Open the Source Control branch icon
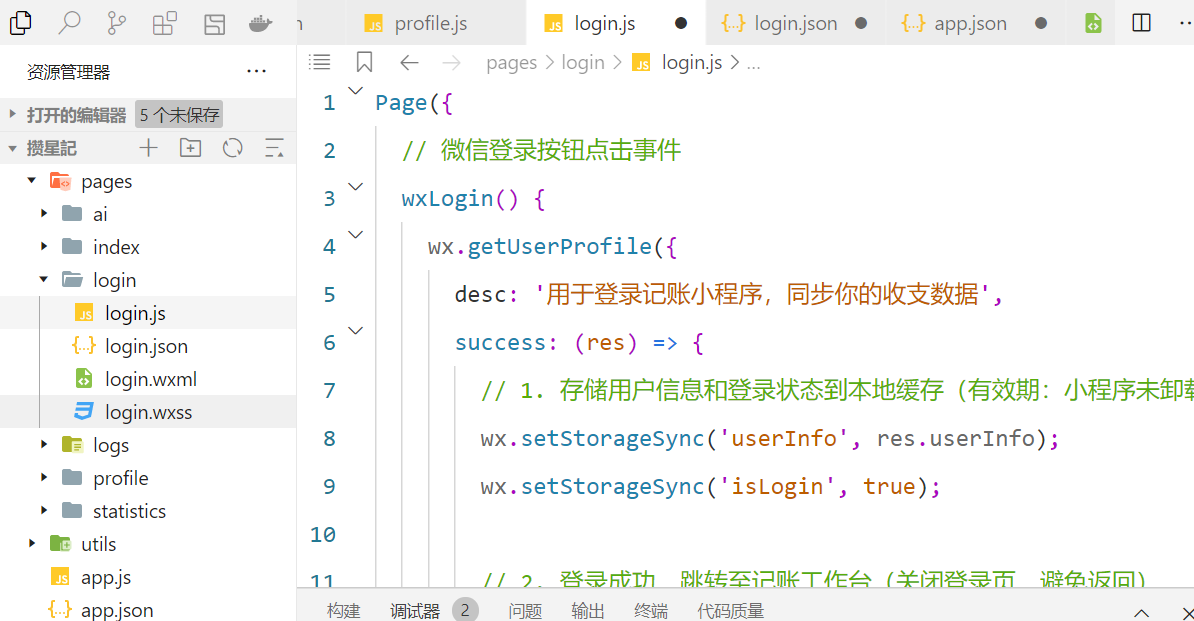Viewport: 1194px width, 621px height. pos(117,23)
